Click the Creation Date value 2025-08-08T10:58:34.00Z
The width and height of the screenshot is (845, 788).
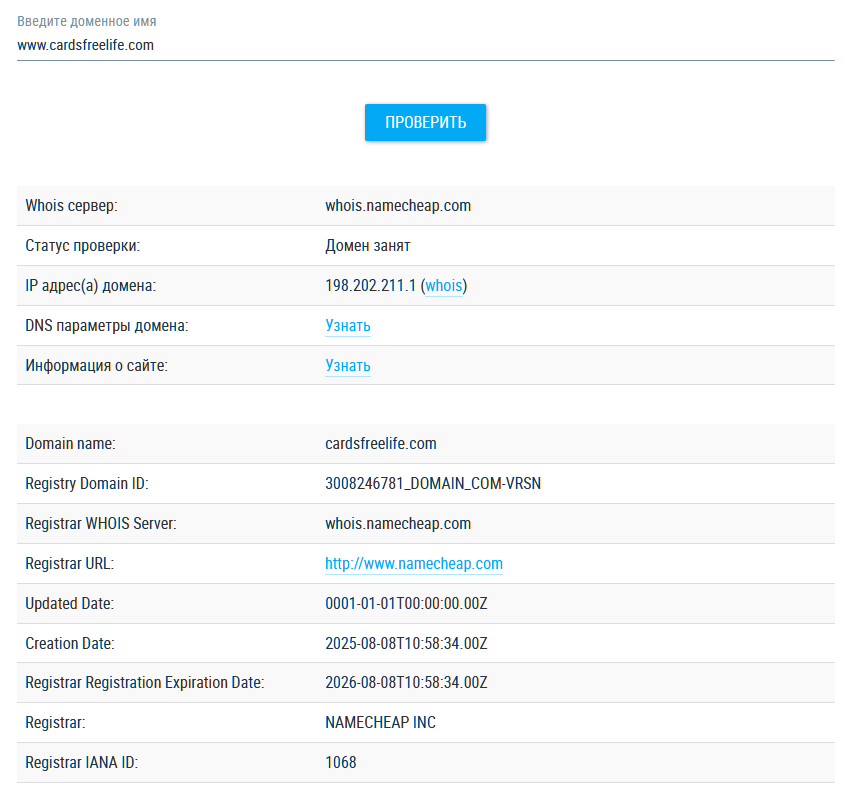(x=406, y=643)
